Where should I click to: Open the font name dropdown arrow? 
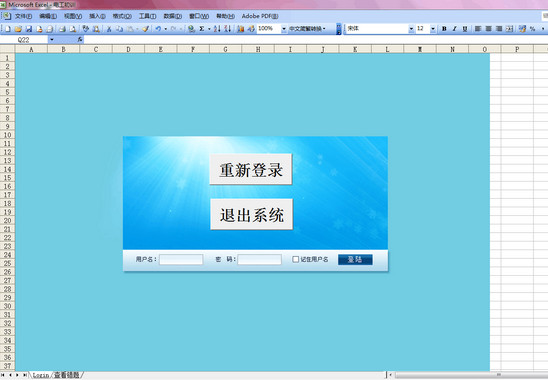point(411,29)
